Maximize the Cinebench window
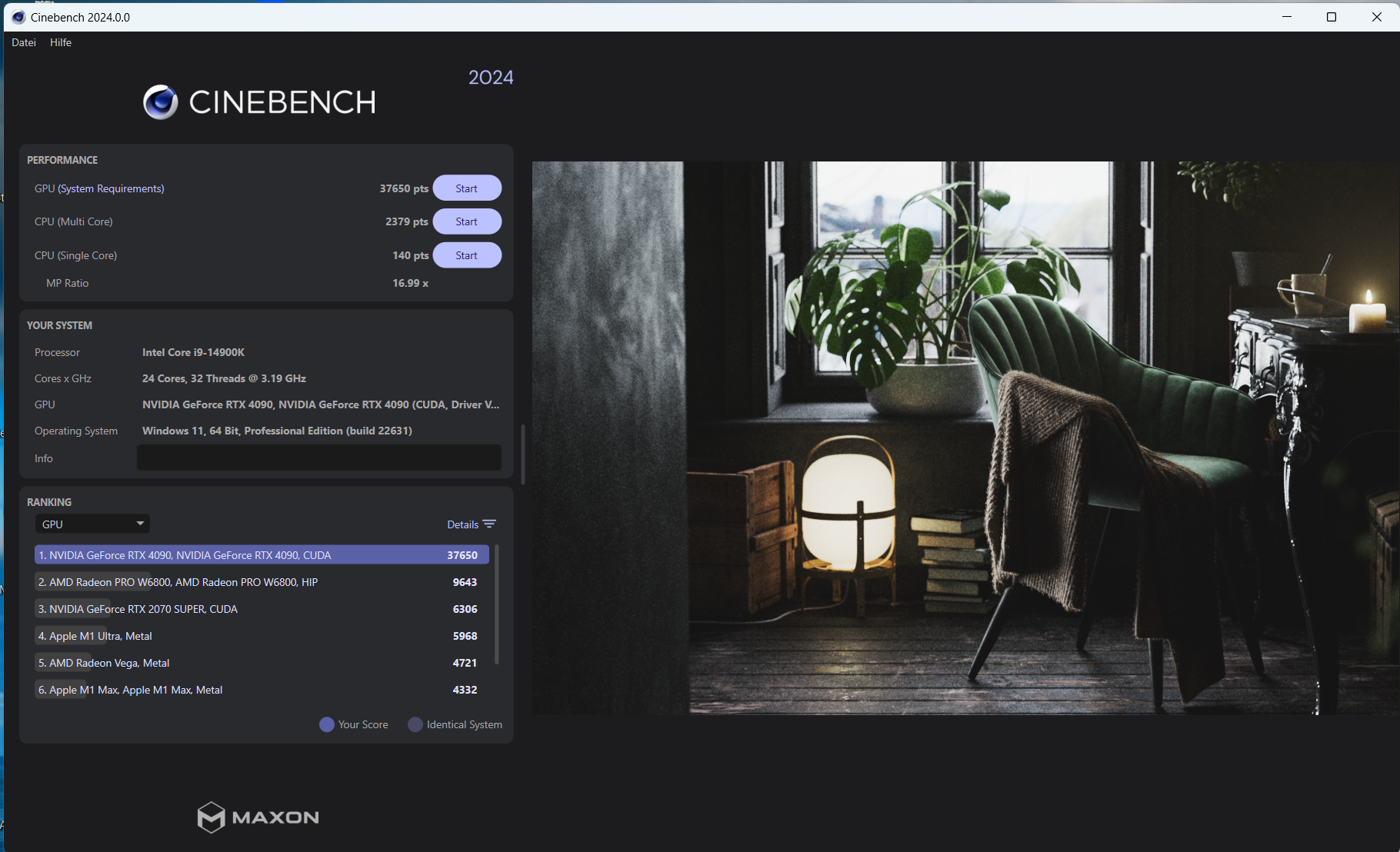 point(1332,17)
